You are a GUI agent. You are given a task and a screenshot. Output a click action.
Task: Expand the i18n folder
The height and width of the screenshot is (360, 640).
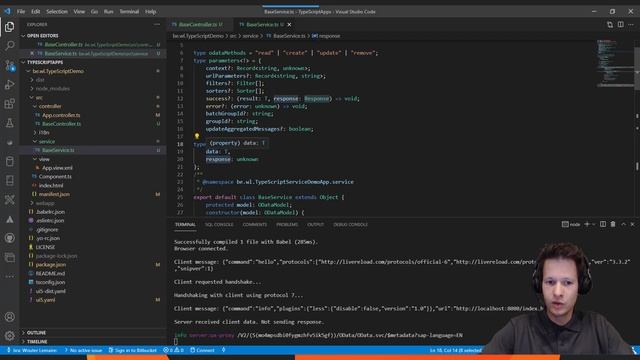pos(35,133)
